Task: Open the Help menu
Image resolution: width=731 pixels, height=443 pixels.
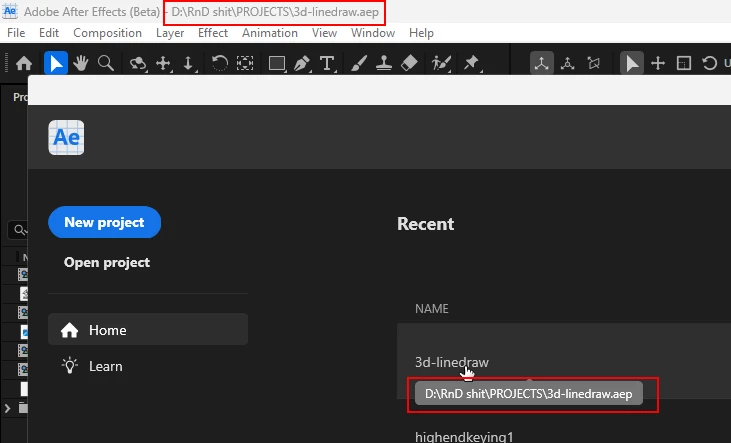Action: (421, 33)
